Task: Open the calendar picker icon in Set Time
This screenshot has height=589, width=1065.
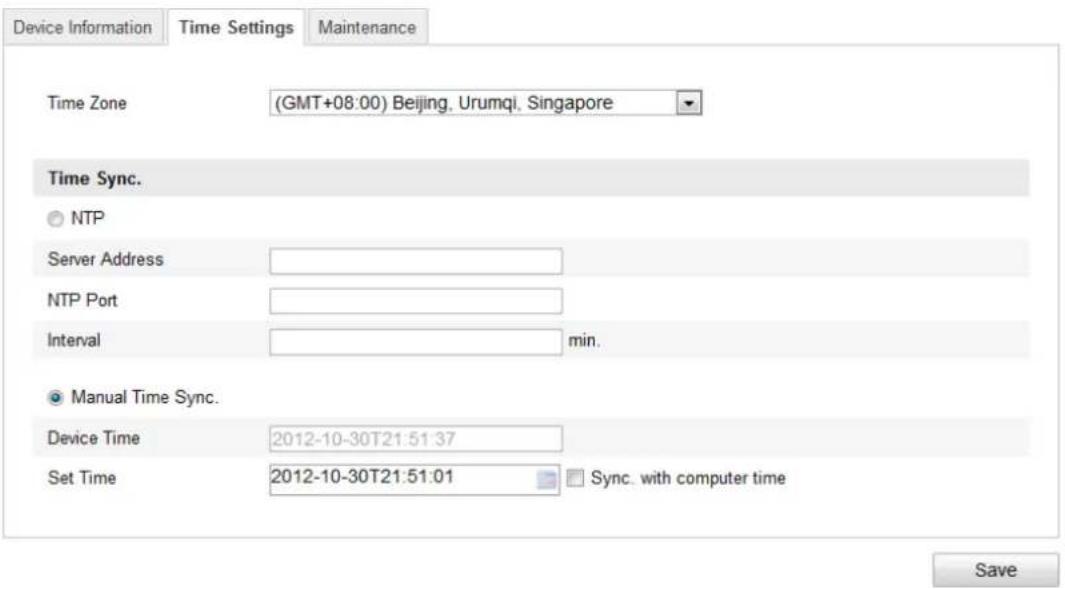Action: click(547, 480)
